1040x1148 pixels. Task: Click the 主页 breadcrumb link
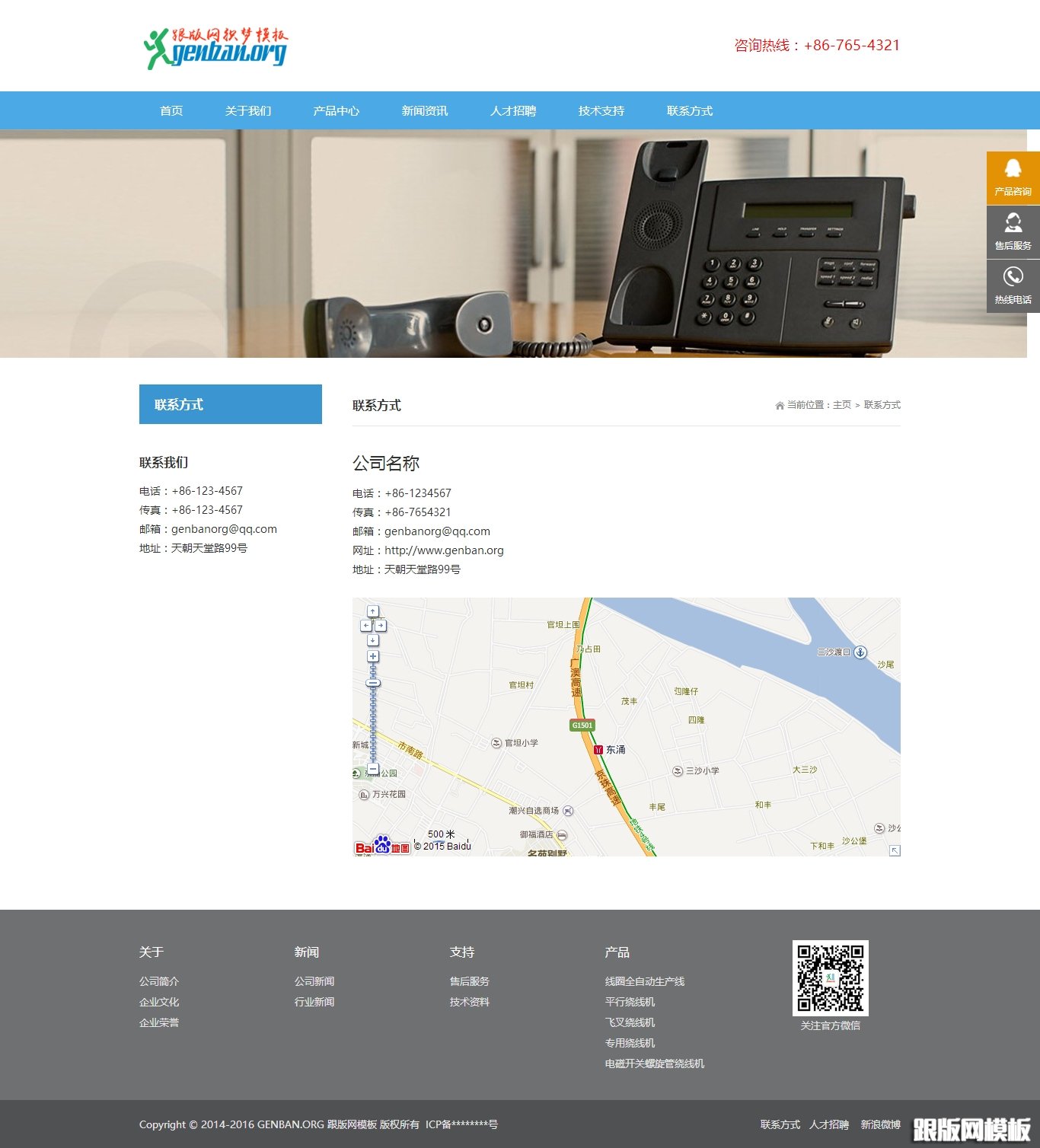pos(841,405)
